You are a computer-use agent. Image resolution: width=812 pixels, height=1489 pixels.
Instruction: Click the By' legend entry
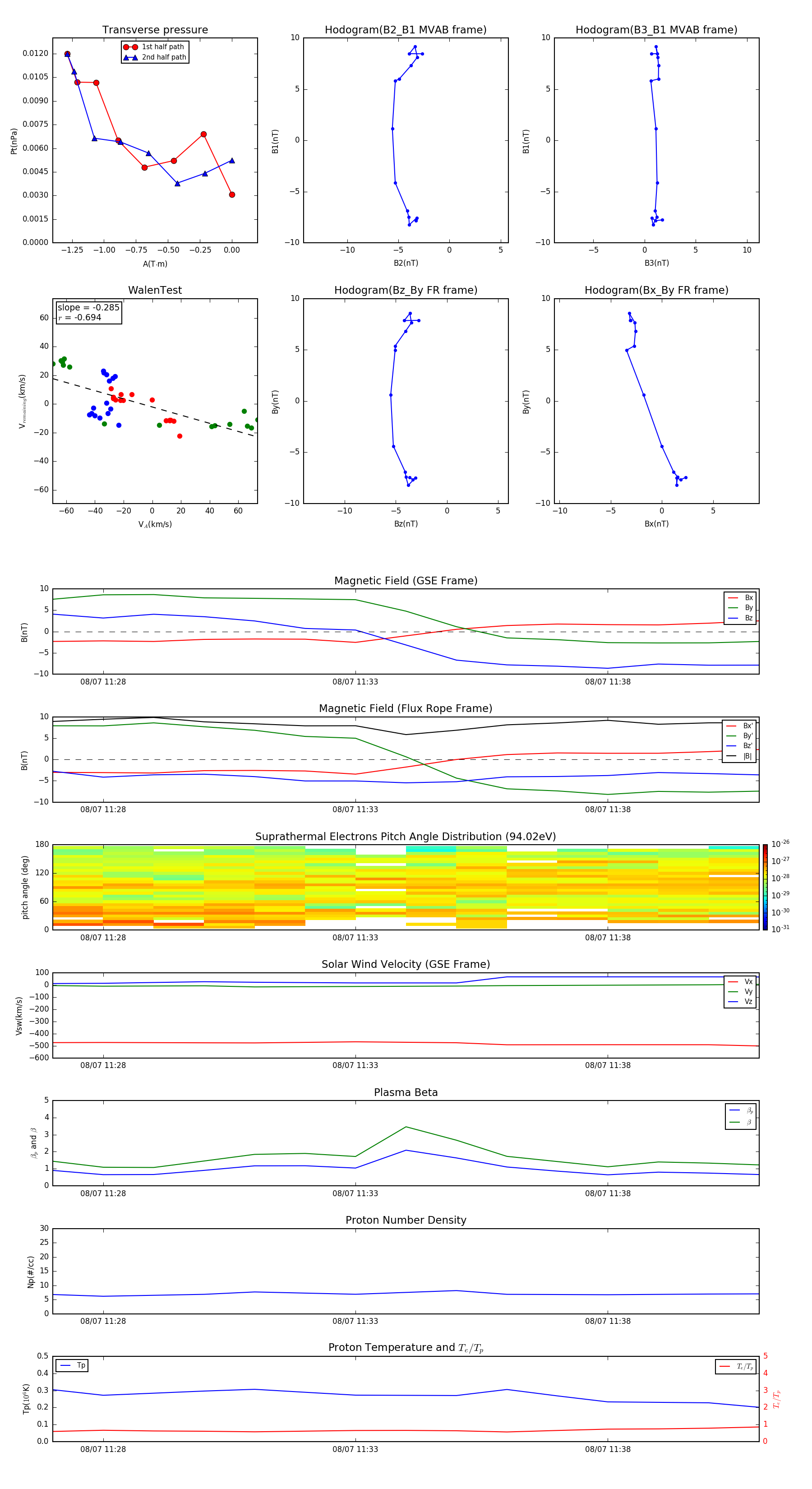pos(740,736)
